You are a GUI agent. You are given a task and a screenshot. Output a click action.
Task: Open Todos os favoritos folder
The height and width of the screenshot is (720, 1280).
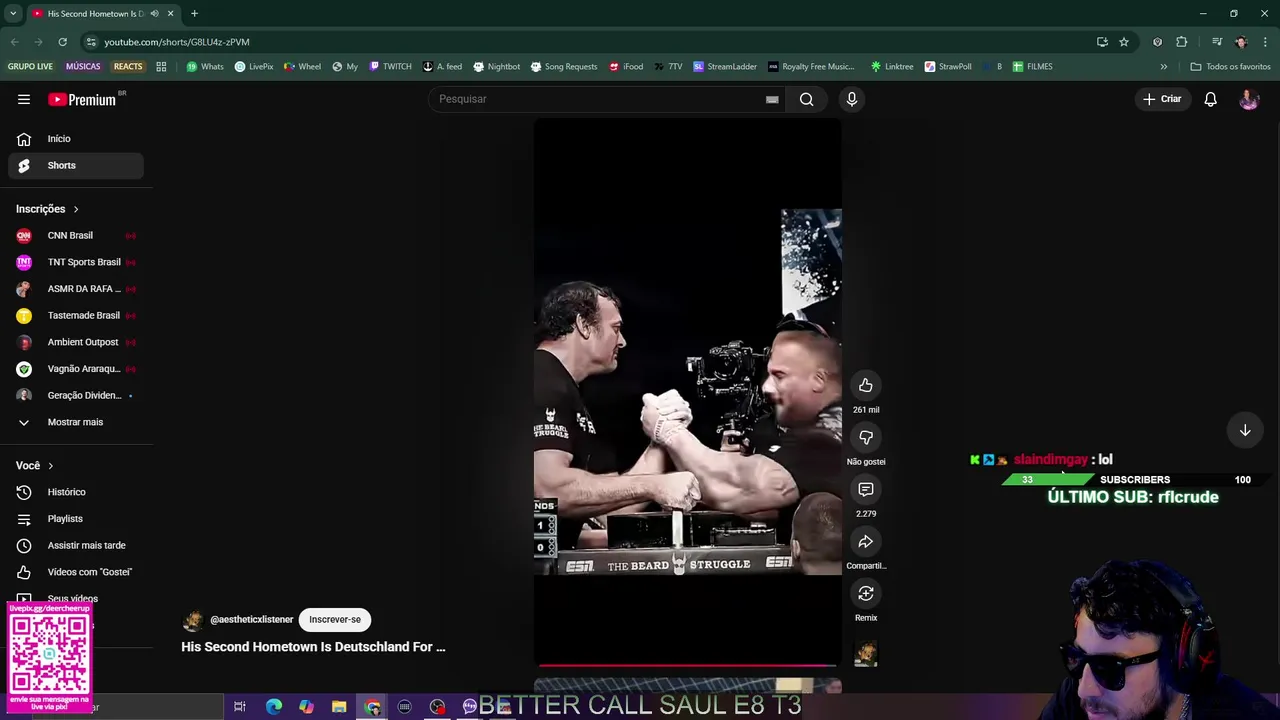(x=1231, y=67)
